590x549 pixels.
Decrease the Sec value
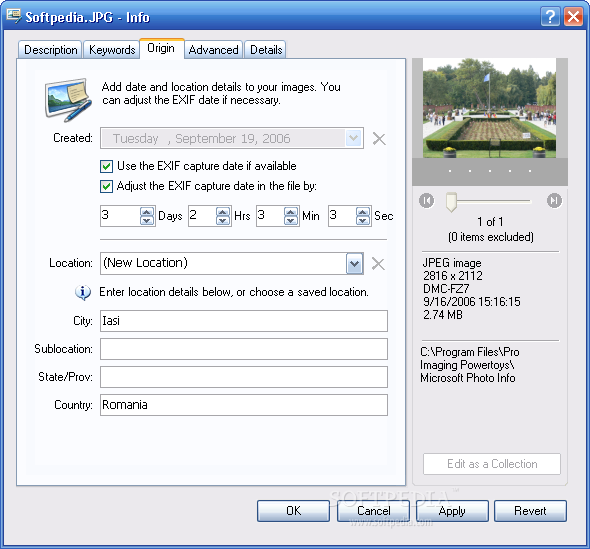[363, 220]
